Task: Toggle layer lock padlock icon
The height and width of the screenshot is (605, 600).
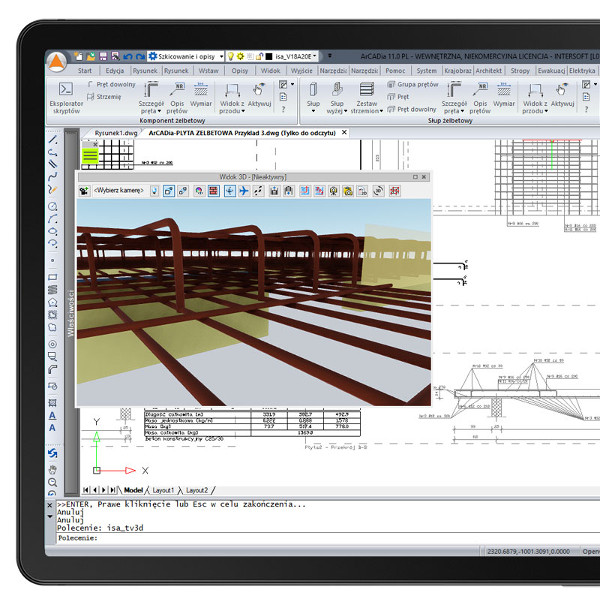Action: [259, 56]
